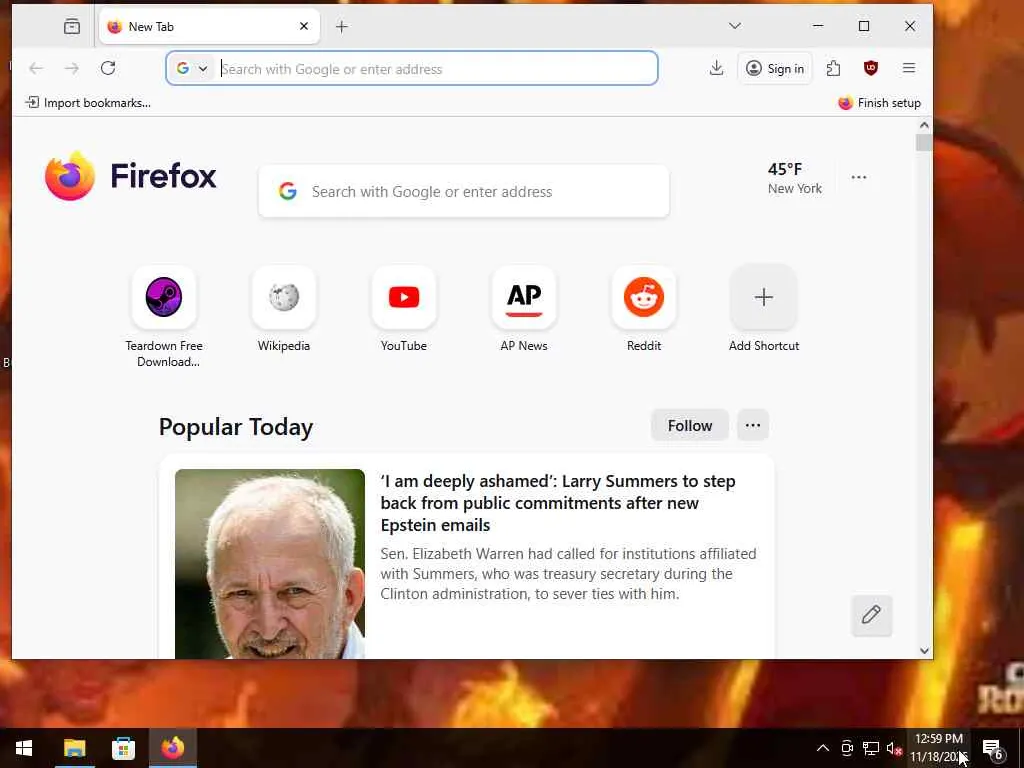Reload the current page
Image resolution: width=1024 pixels, height=768 pixels.
[x=108, y=68]
